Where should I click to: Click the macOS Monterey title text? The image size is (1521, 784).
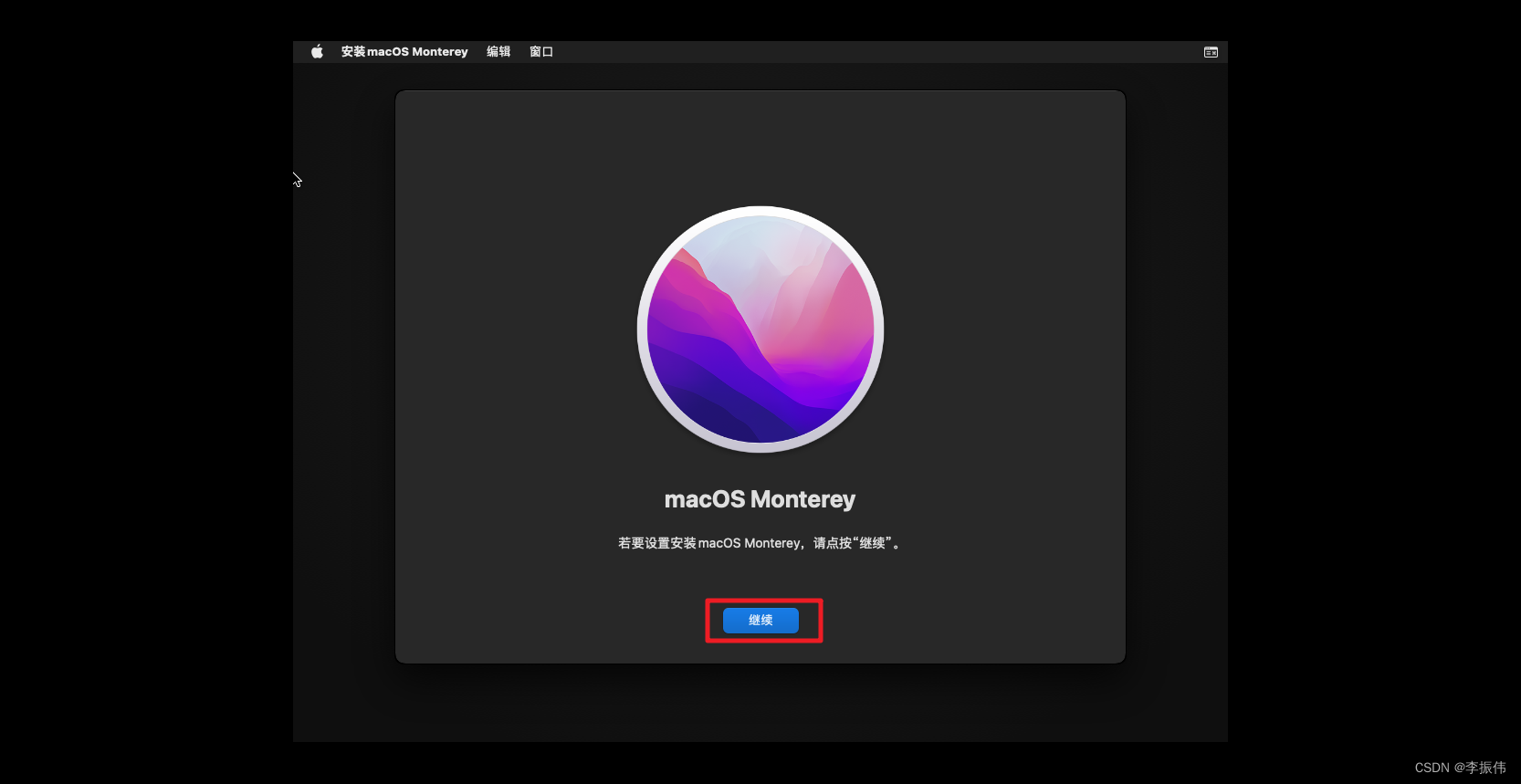760,500
